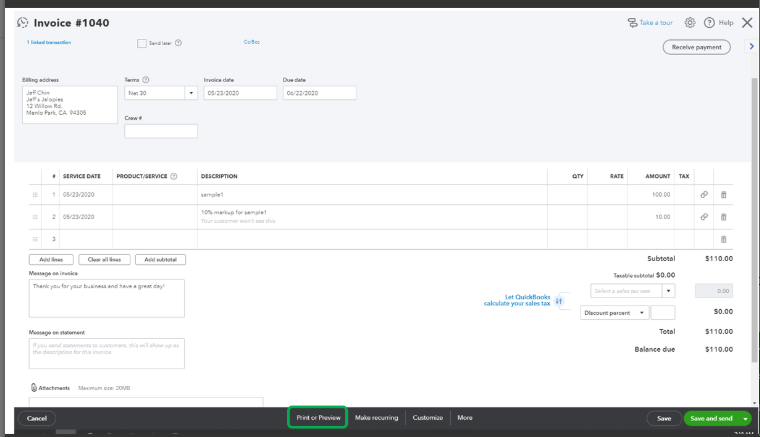The image size is (760, 437).
Task: Grab the drag handle of row 3
Action: point(36,239)
